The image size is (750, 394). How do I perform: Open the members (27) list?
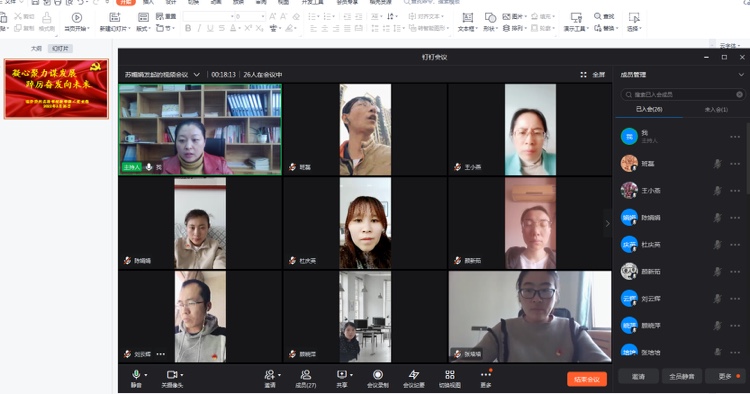pos(306,378)
